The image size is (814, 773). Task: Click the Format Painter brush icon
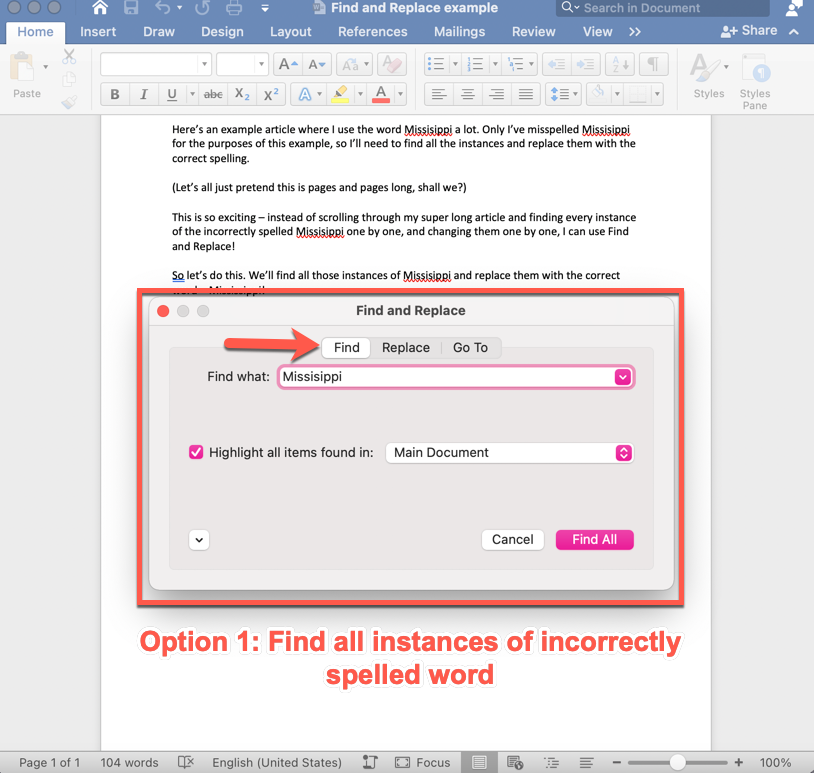69,102
